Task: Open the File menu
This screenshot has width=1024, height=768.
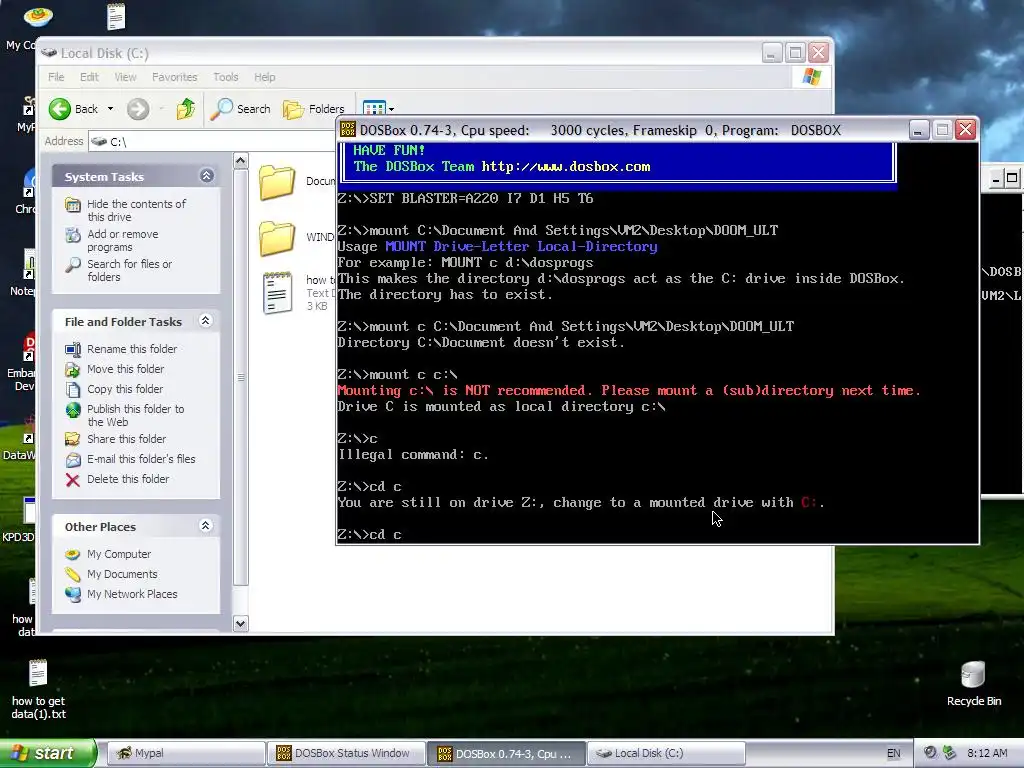Action: [x=56, y=77]
